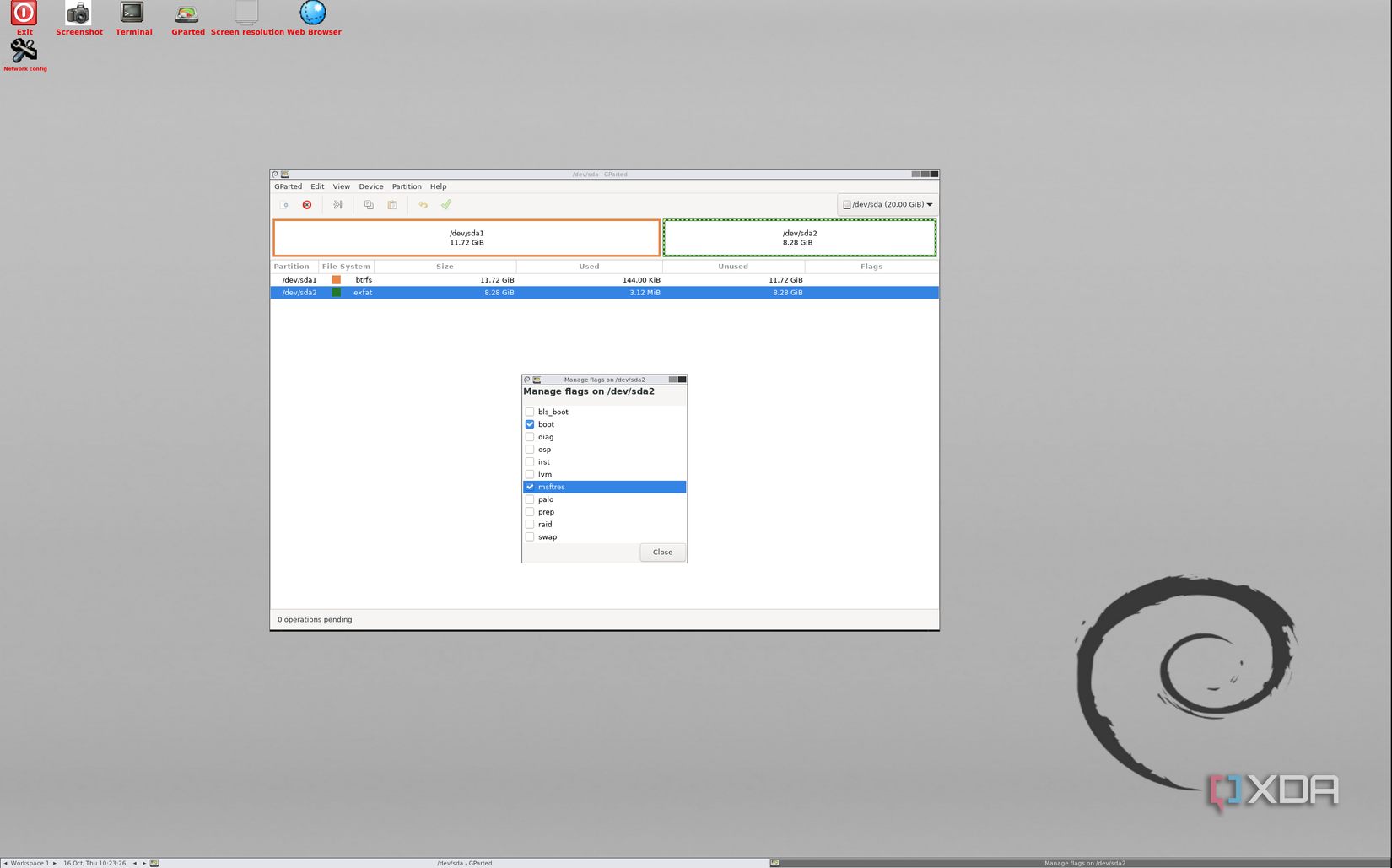
Task: Open the Device menu
Action: coord(371,186)
